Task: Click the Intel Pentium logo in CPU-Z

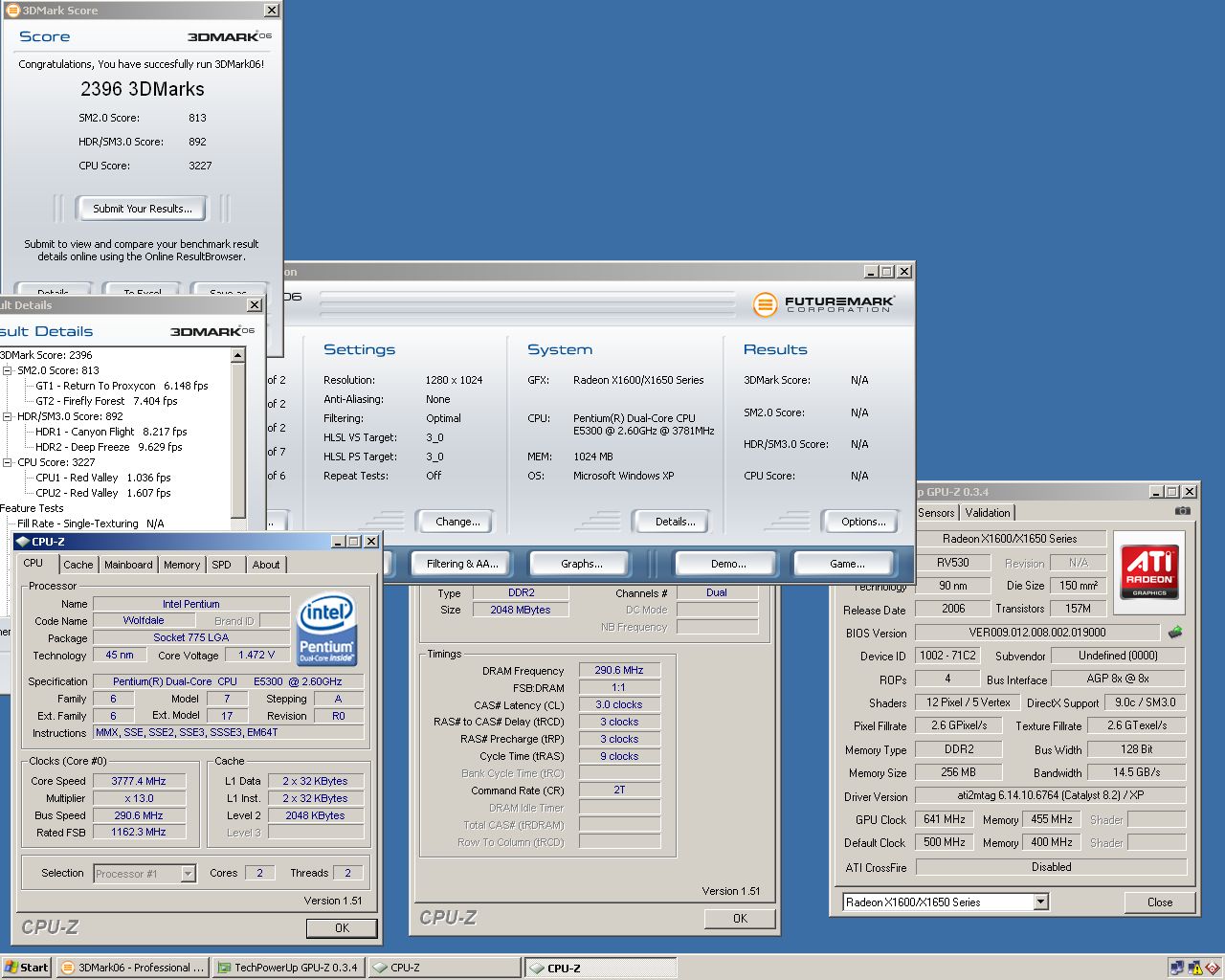Action: point(327,629)
